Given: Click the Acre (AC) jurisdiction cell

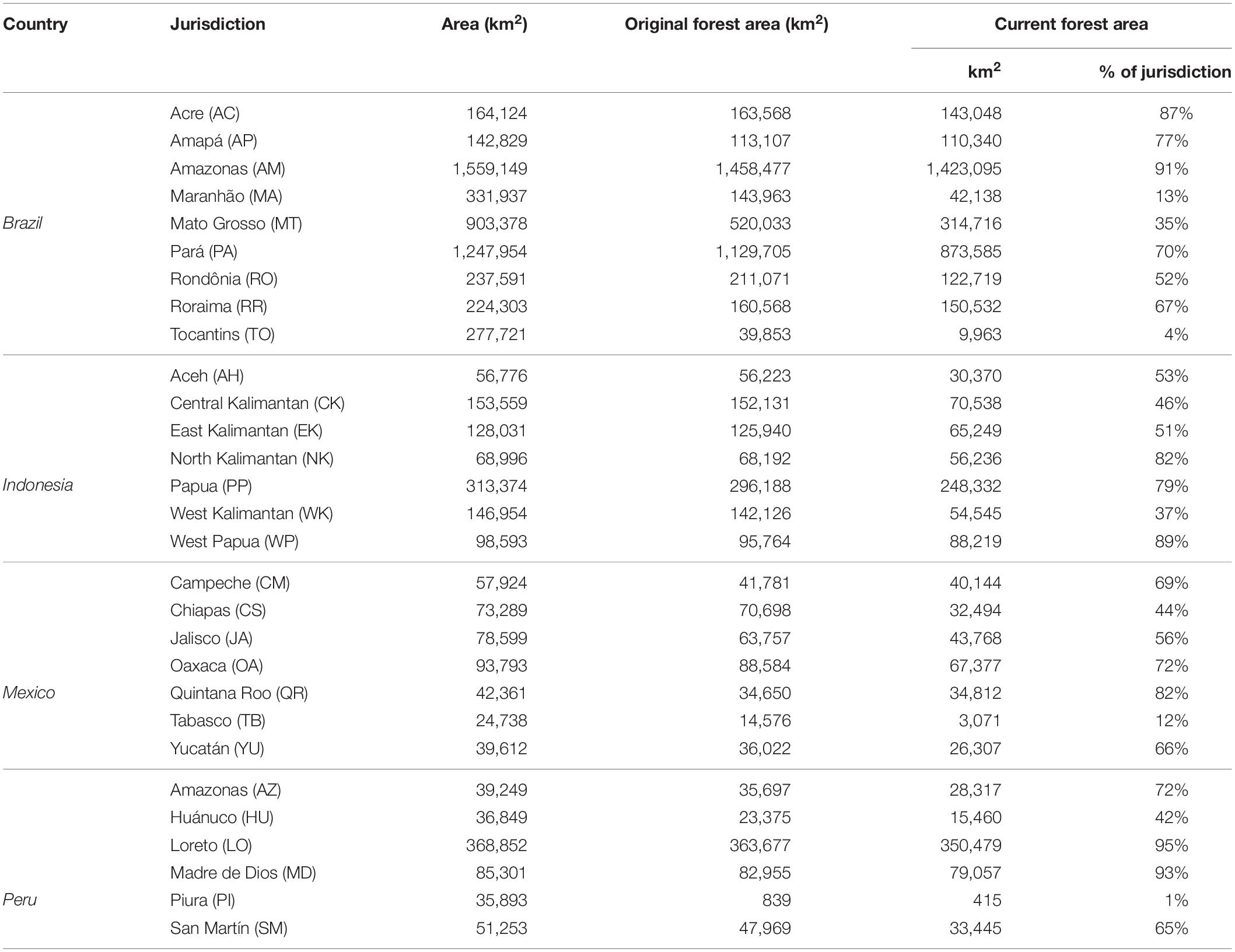Looking at the screenshot, I should [205, 113].
